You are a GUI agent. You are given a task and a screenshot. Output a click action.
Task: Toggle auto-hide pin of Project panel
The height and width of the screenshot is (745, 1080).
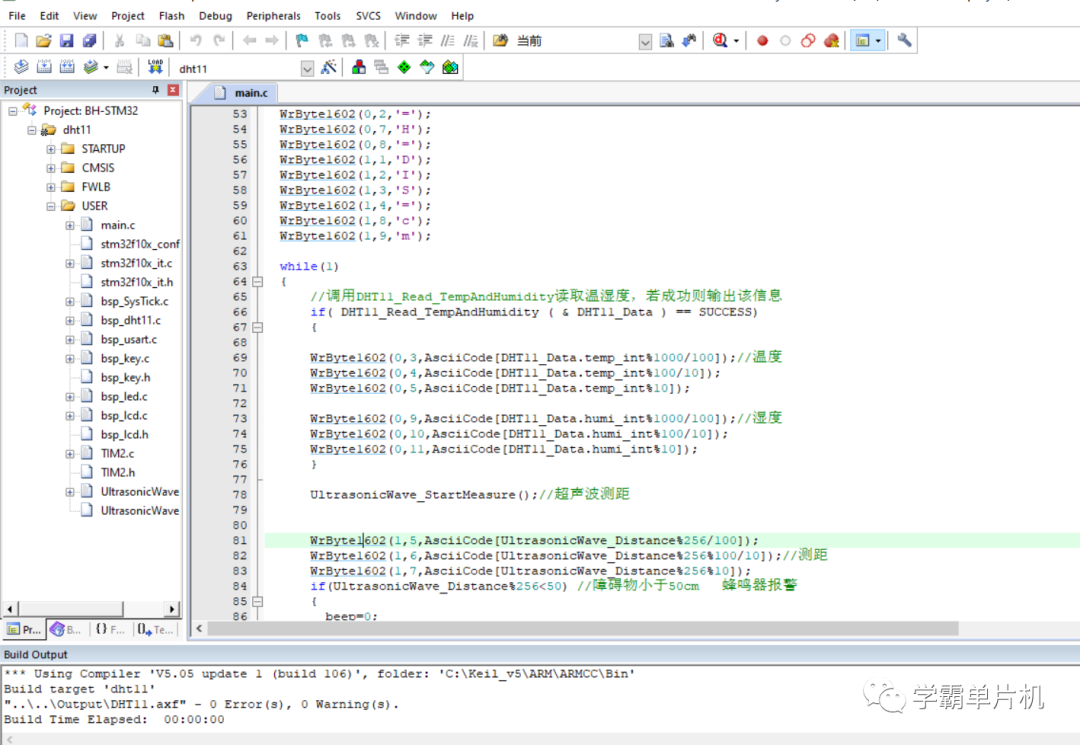[x=156, y=90]
